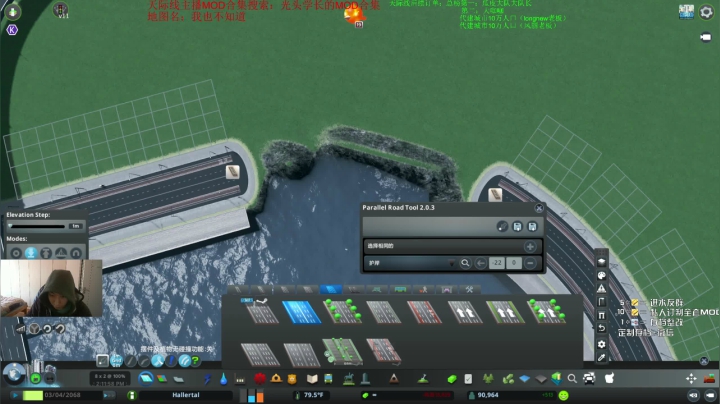The width and height of the screenshot is (720, 404).
Task: Open the garbage and industry menu
Action: [240, 379]
